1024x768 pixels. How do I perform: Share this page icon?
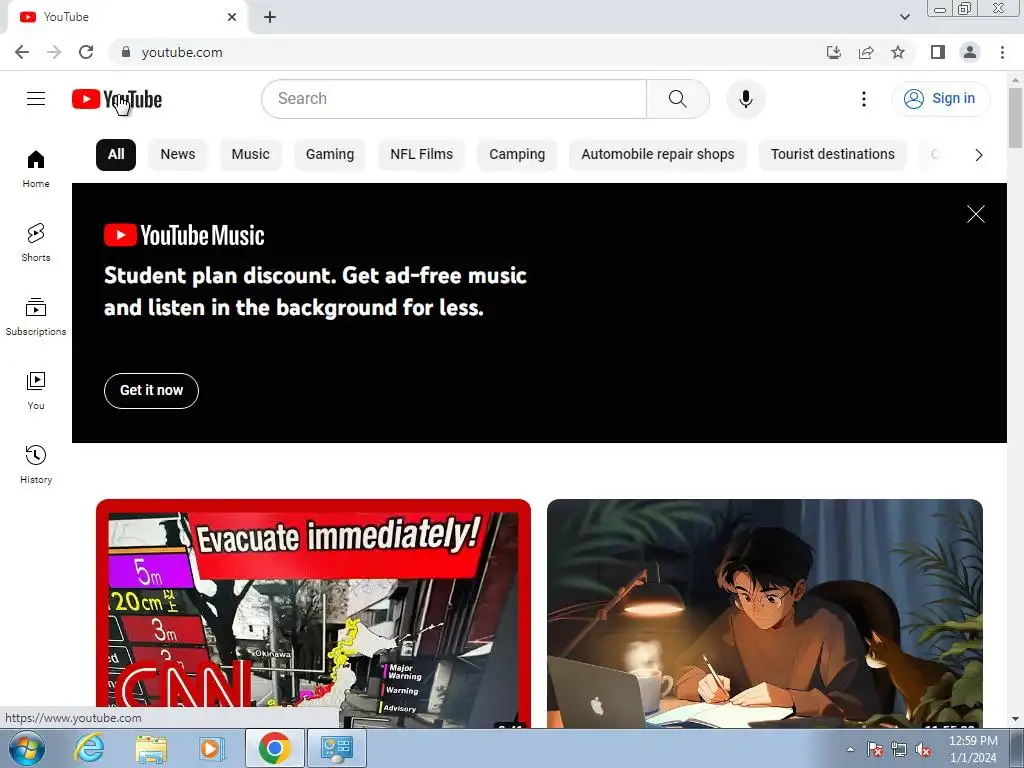coord(866,52)
